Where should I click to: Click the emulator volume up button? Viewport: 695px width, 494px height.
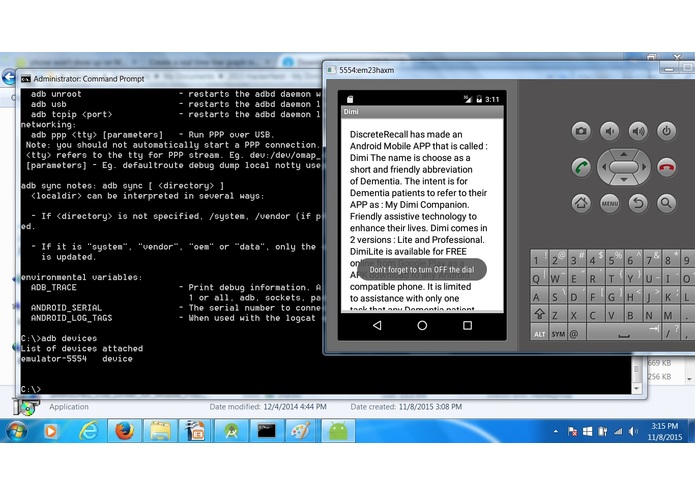(x=638, y=131)
